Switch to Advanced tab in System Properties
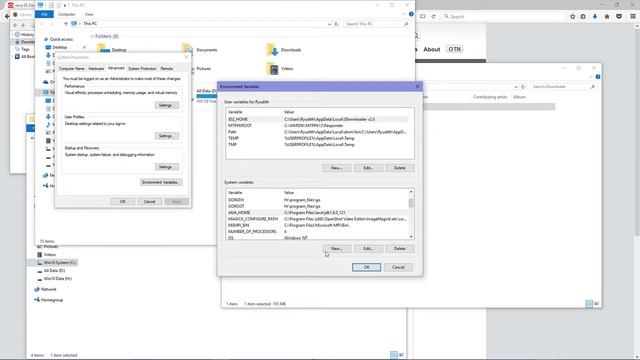This screenshot has width=640, height=360. (x=116, y=68)
